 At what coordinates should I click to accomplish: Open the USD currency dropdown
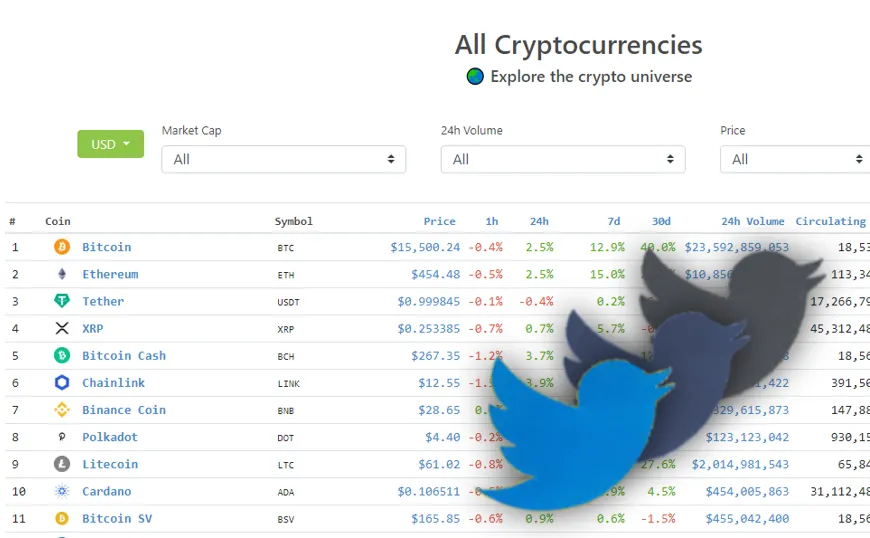110,144
